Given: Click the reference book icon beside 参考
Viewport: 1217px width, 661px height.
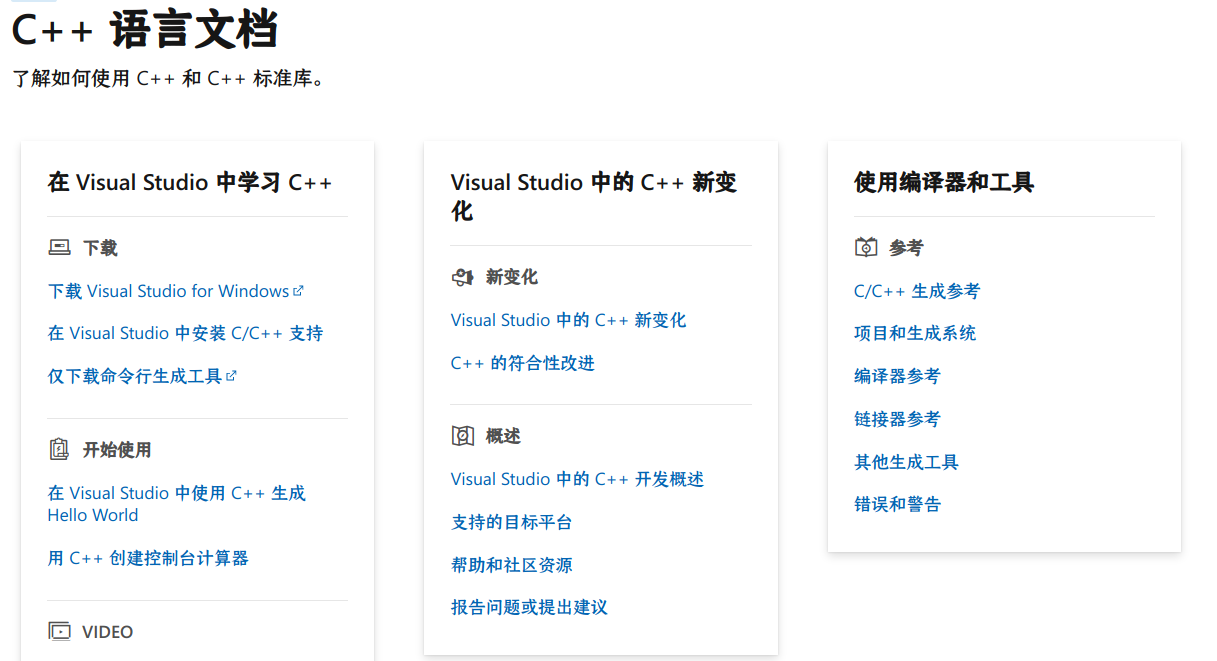Looking at the screenshot, I should (866, 247).
